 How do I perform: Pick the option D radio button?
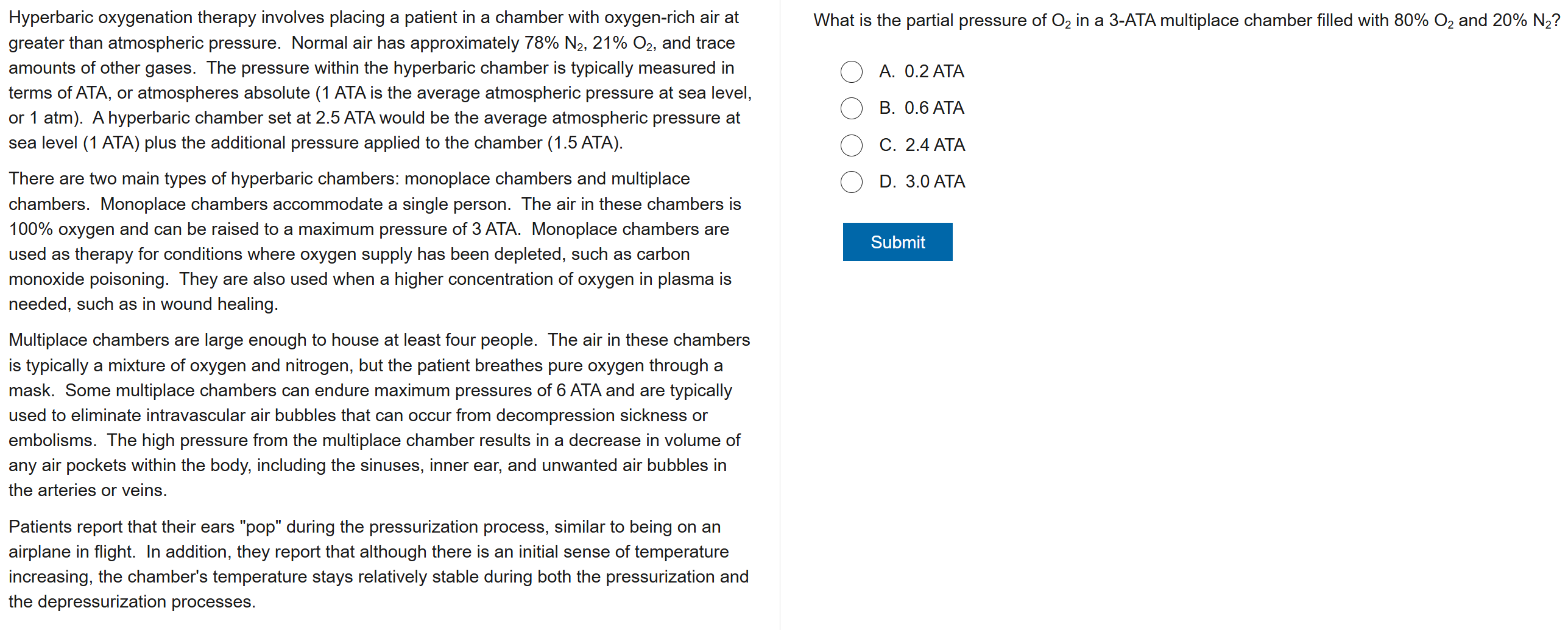tap(851, 182)
